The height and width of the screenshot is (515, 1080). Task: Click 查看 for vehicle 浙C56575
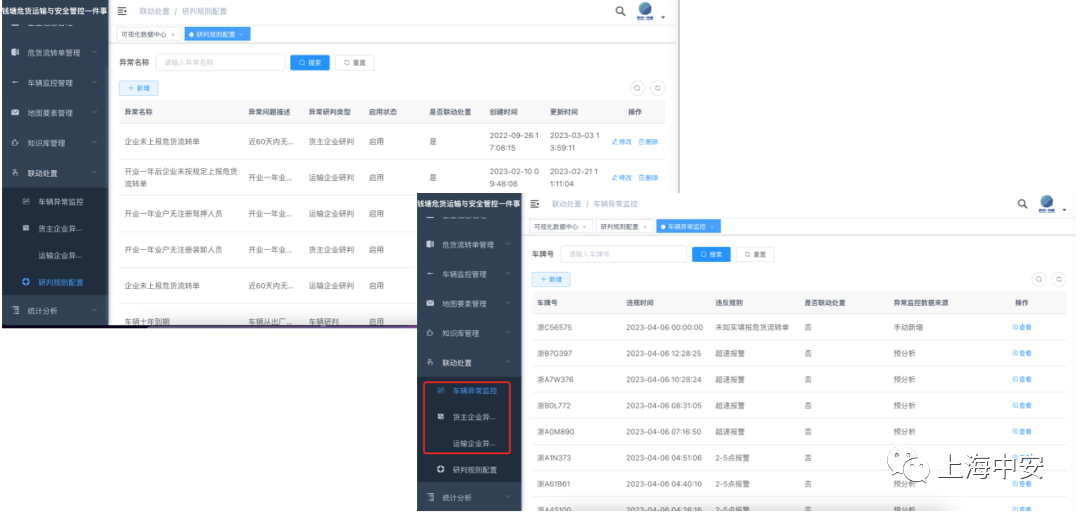click(x=1022, y=327)
